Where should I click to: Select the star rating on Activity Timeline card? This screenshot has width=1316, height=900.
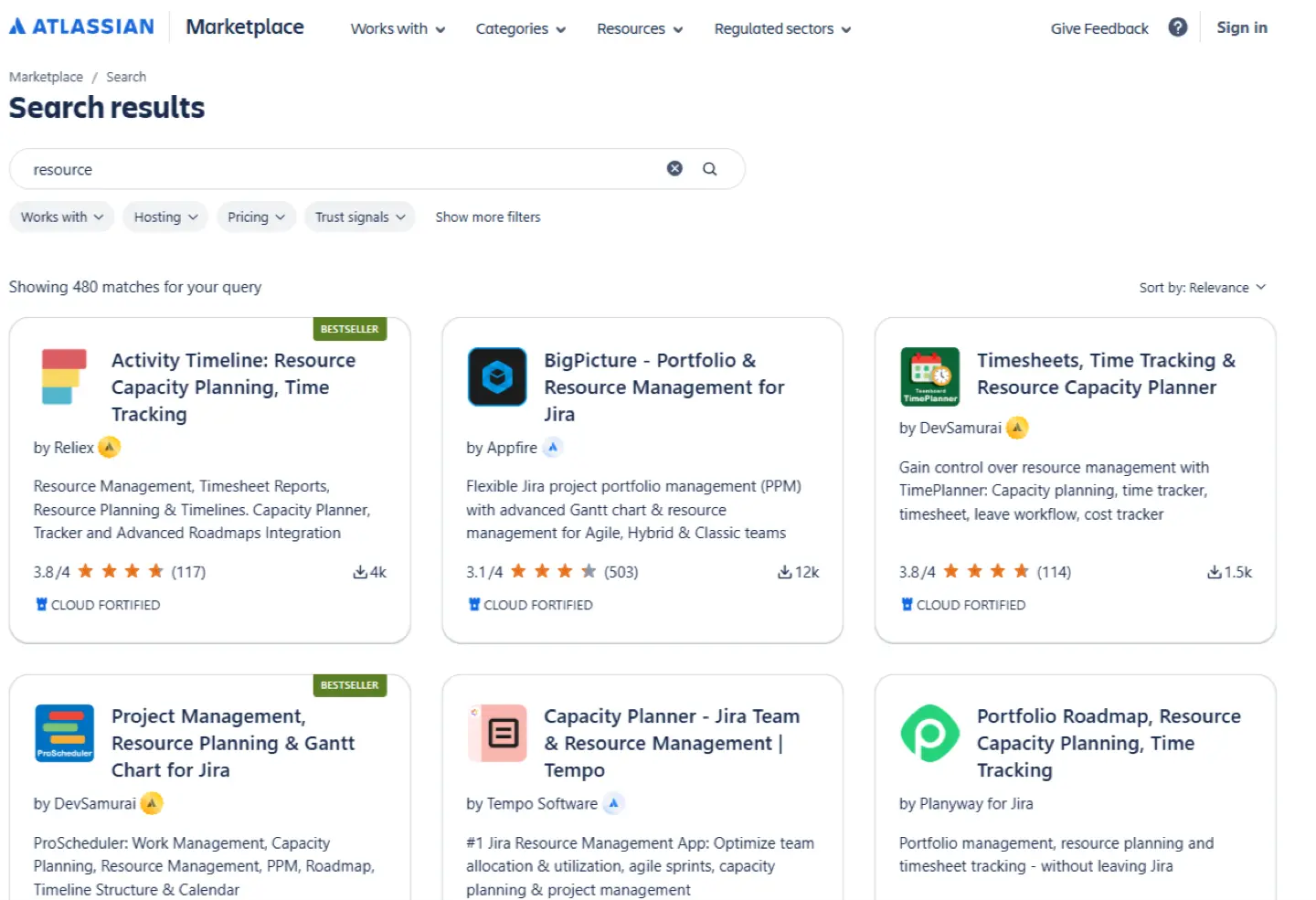tap(121, 572)
